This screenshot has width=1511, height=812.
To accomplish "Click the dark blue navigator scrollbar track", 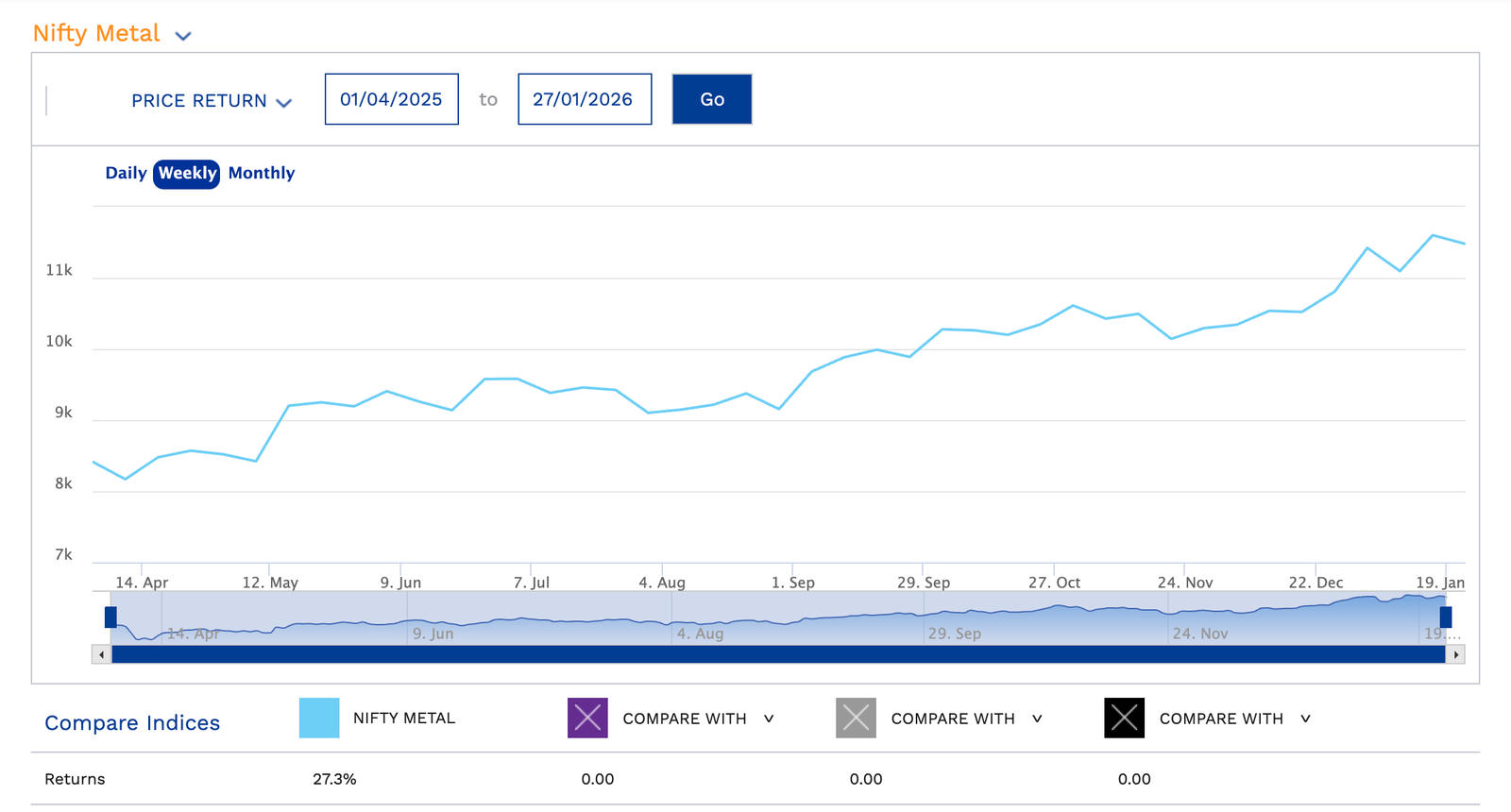I will coord(778,654).
